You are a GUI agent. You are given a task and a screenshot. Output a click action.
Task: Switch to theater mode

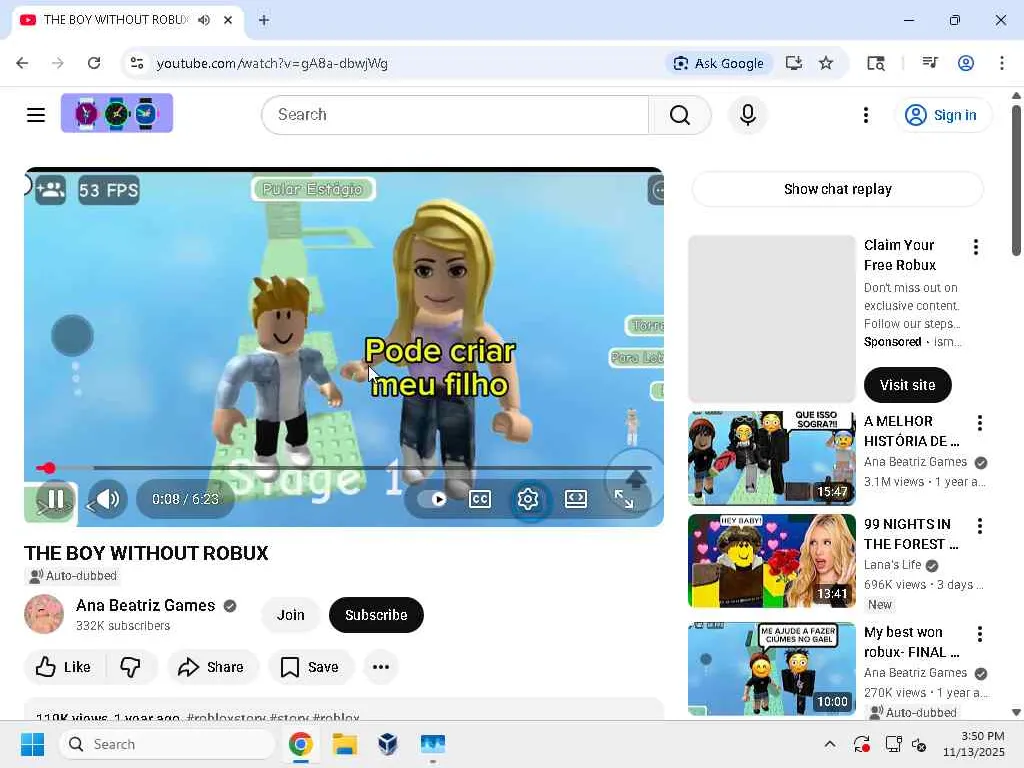click(575, 500)
